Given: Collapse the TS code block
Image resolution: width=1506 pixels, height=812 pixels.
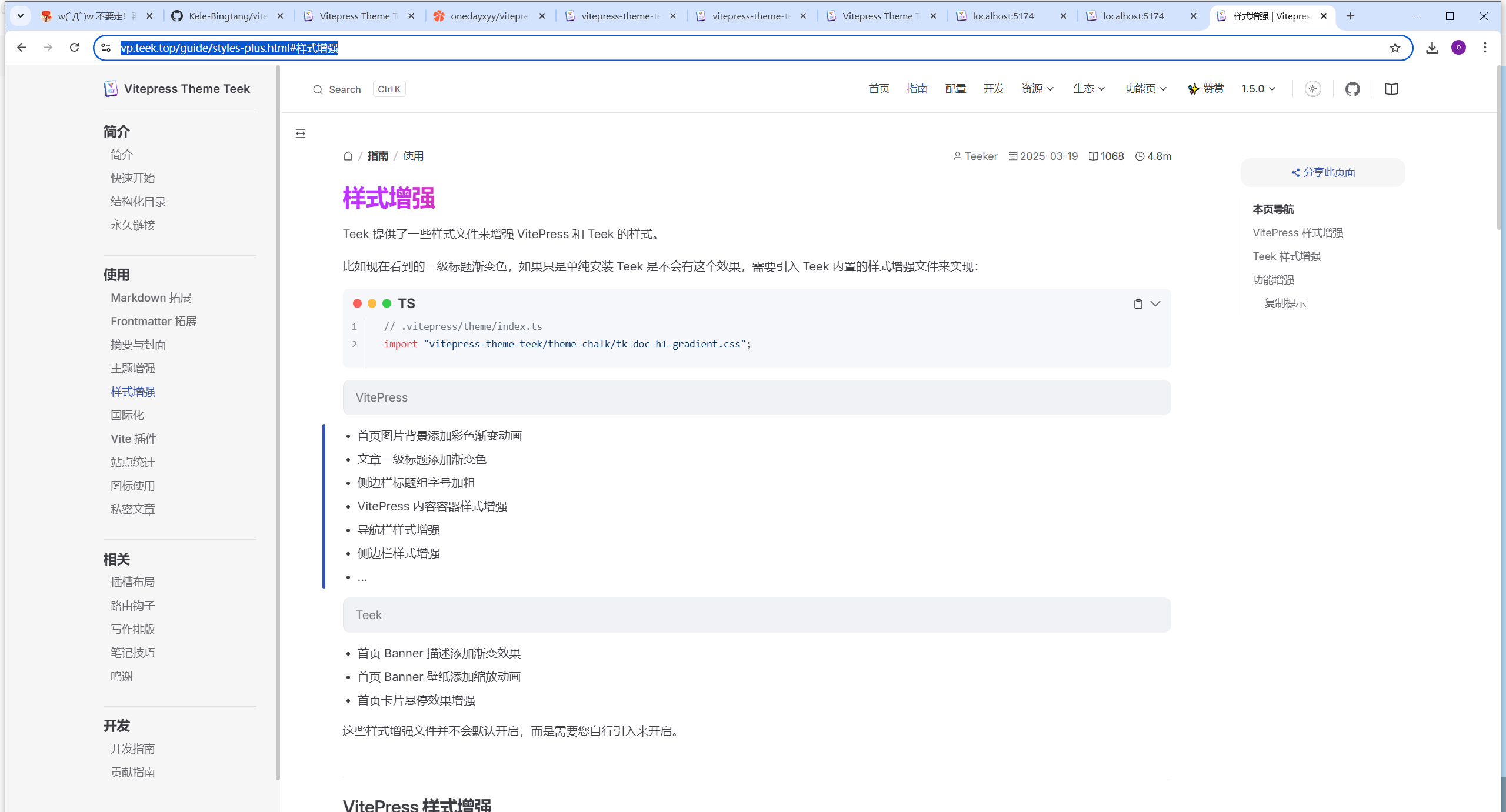Looking at the screenshot, I should [x=1155, y=303].
